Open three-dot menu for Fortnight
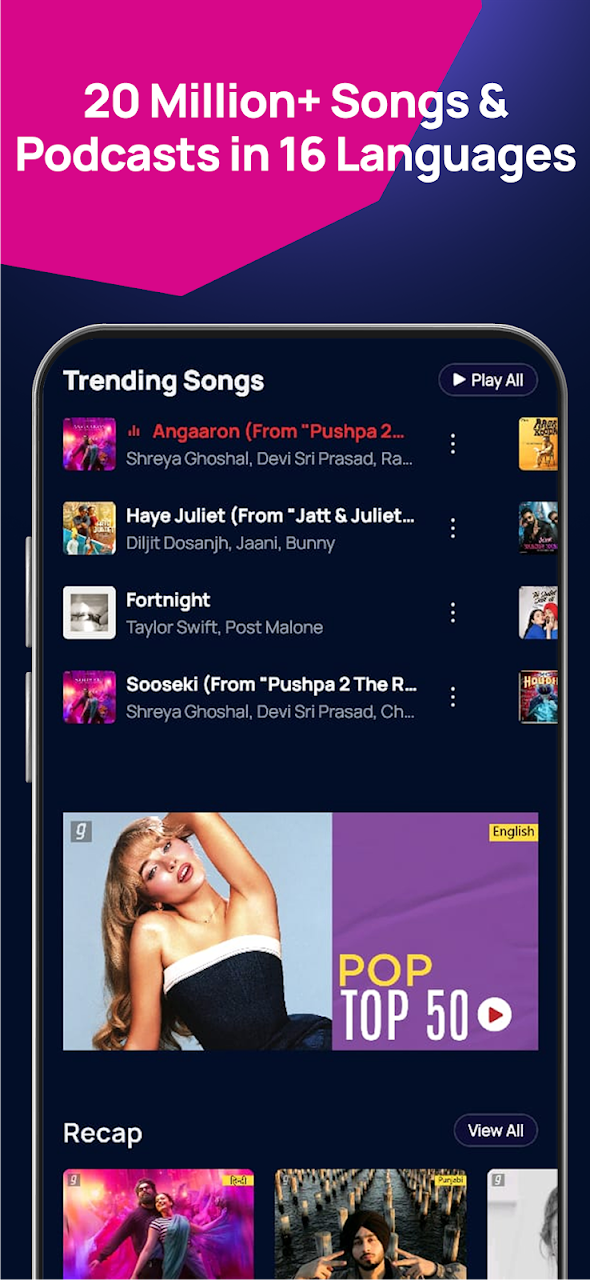Image resolution: width=590 pixels, height=1280 pixels. point(453,612)
